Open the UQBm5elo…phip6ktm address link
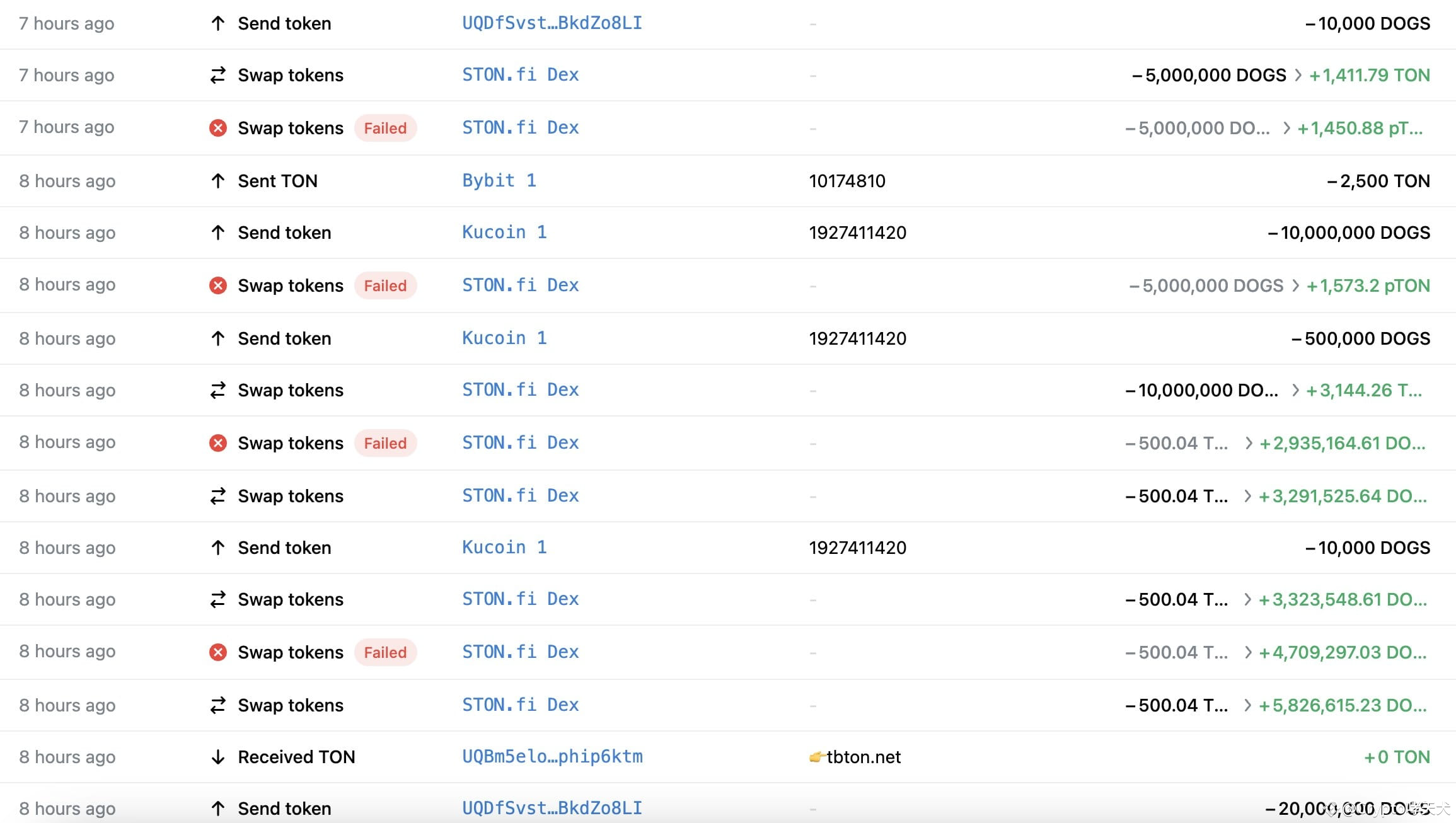This screenshot has height=823, width=1456. (553, 756)
